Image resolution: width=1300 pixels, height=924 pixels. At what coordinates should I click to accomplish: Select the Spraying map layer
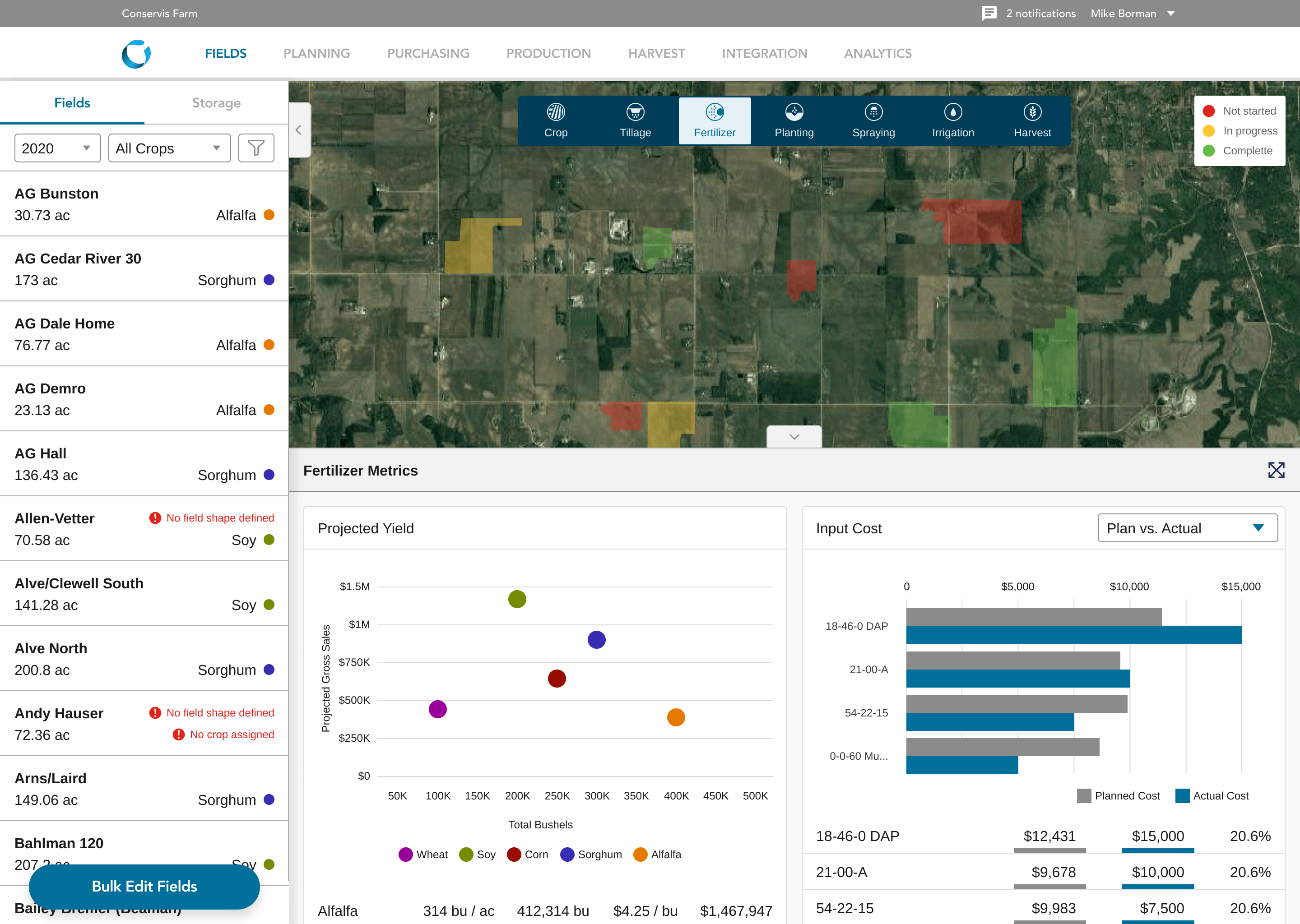(874, 120)
